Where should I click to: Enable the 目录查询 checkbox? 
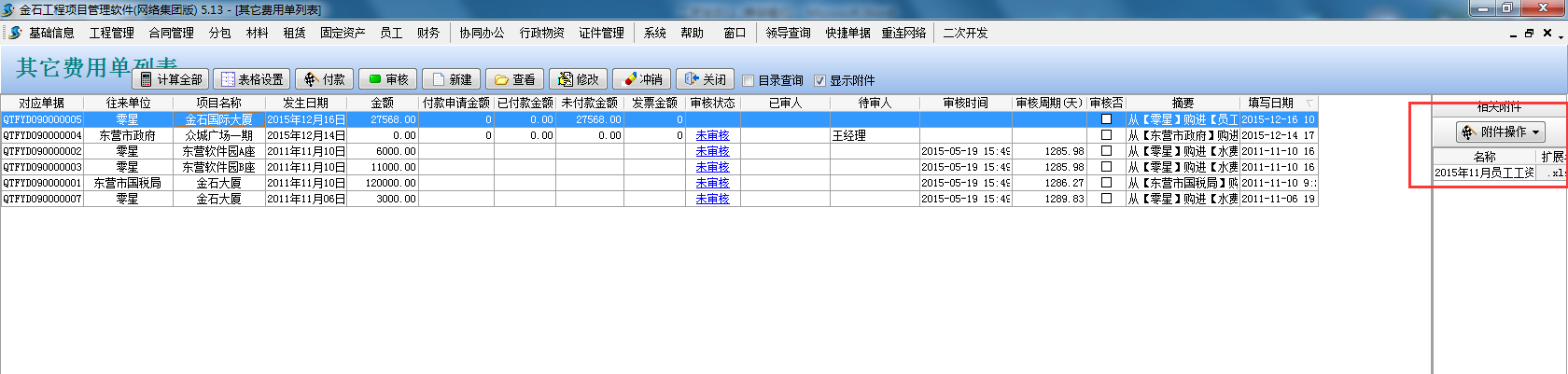(x=749, y=81)
